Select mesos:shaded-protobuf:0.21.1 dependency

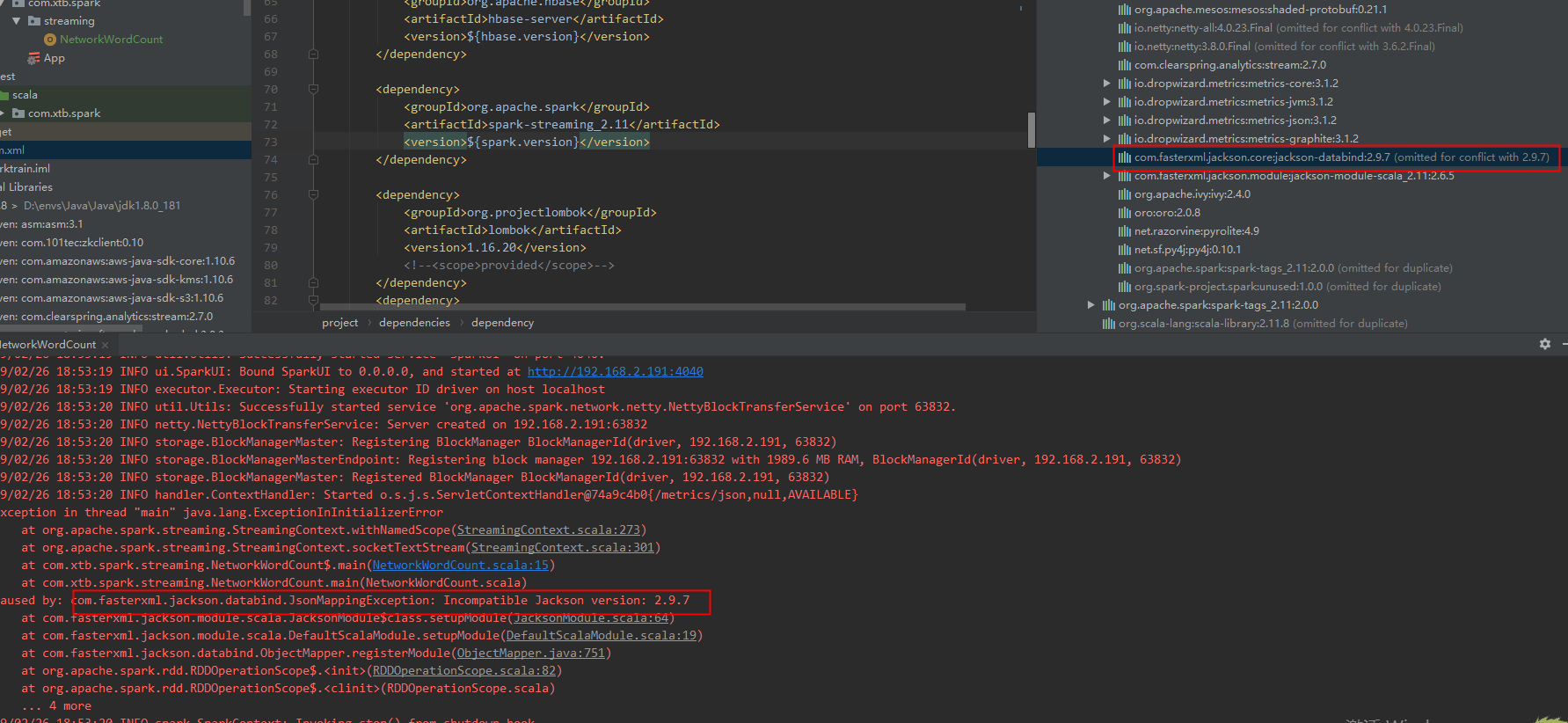[x=1260, y=10]
